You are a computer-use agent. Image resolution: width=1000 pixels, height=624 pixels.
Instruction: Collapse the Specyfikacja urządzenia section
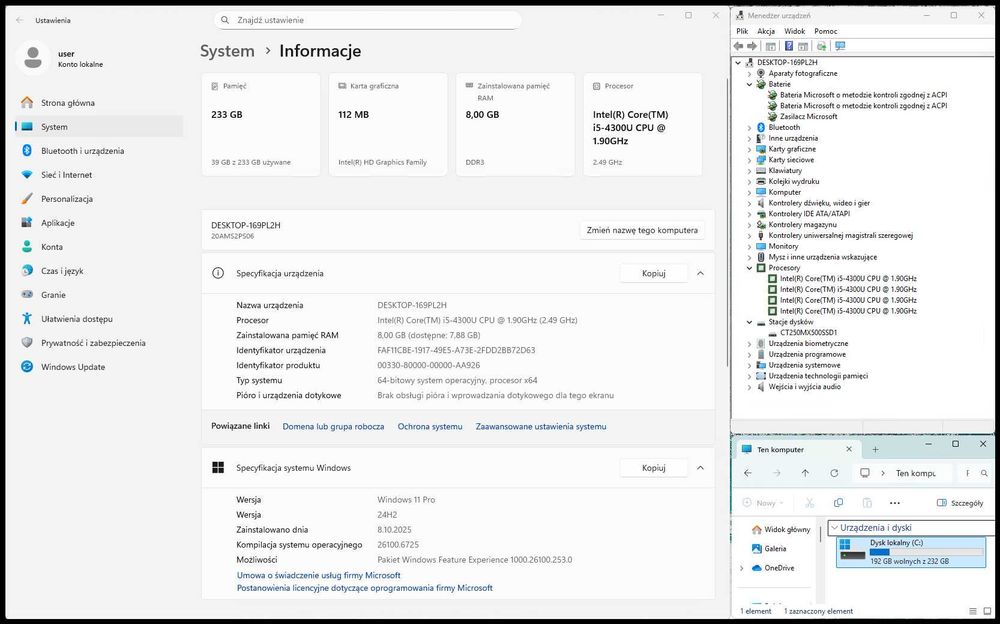pos(700,273)
